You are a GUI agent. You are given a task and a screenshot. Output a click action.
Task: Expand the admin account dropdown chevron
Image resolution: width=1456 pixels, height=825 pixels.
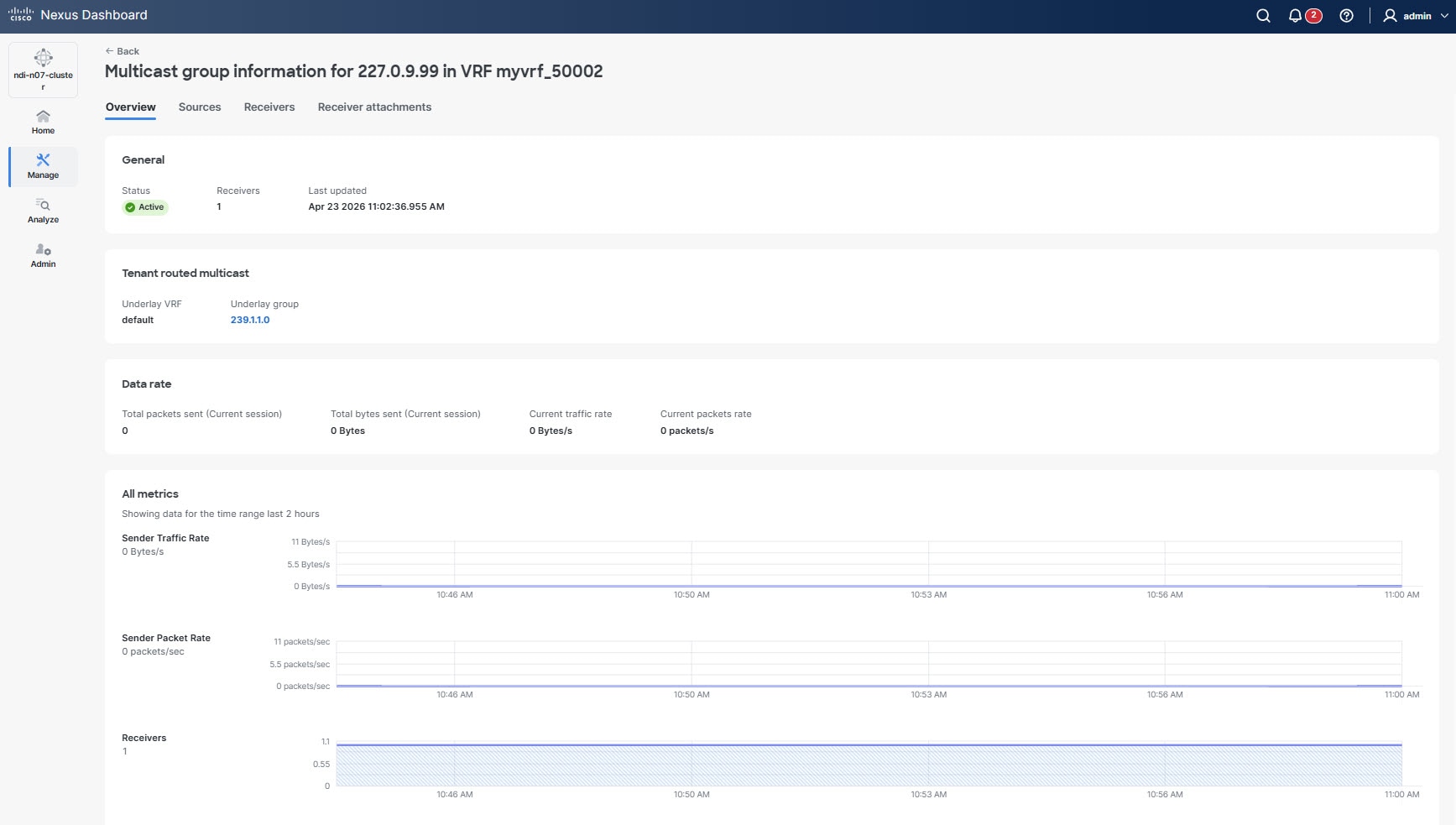pos(1444,16)
